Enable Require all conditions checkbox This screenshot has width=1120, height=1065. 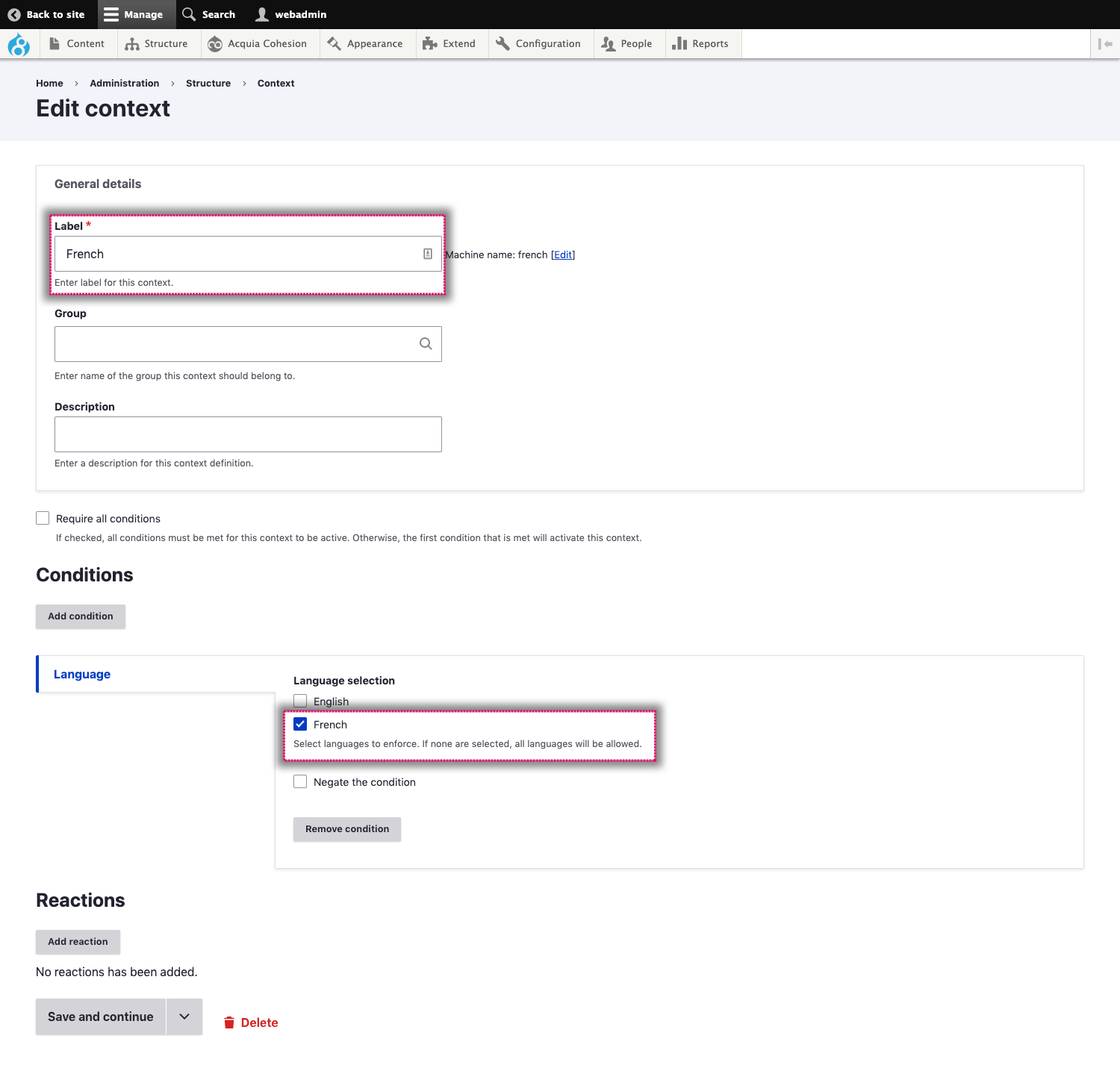pyautogui.click(x=43, y=518)
